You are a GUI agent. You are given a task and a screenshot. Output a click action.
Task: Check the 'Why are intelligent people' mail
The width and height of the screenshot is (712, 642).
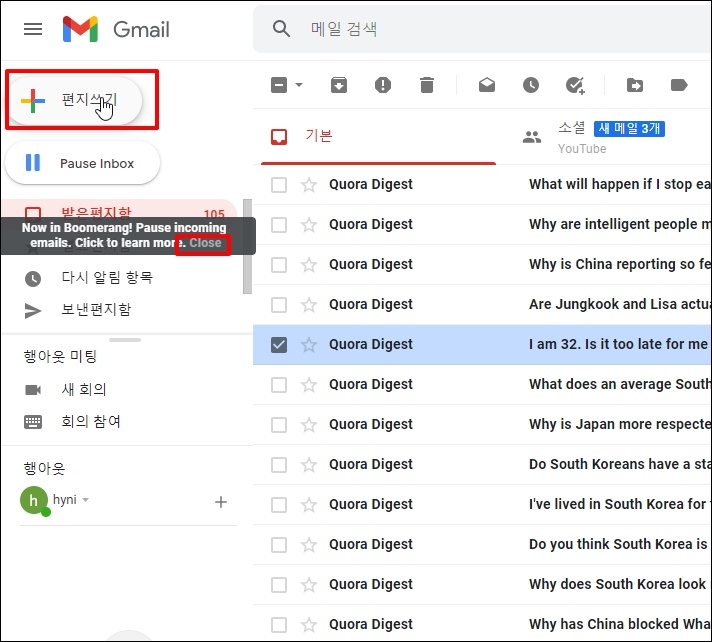pyautogui.click(x=279, y=225)
